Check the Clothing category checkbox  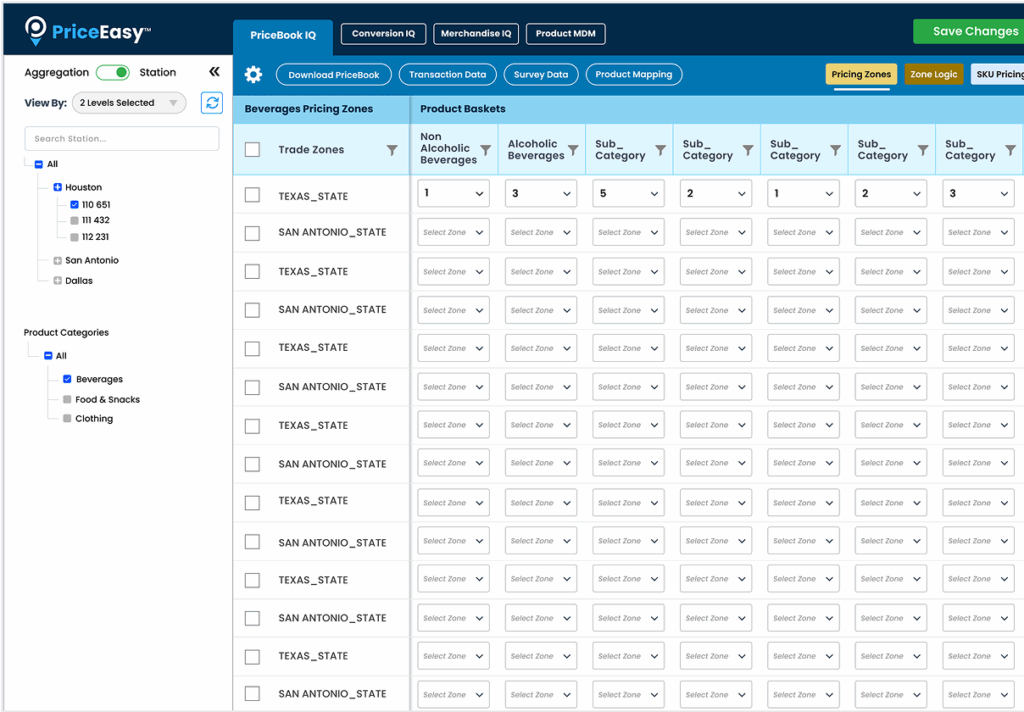(67, 418)
